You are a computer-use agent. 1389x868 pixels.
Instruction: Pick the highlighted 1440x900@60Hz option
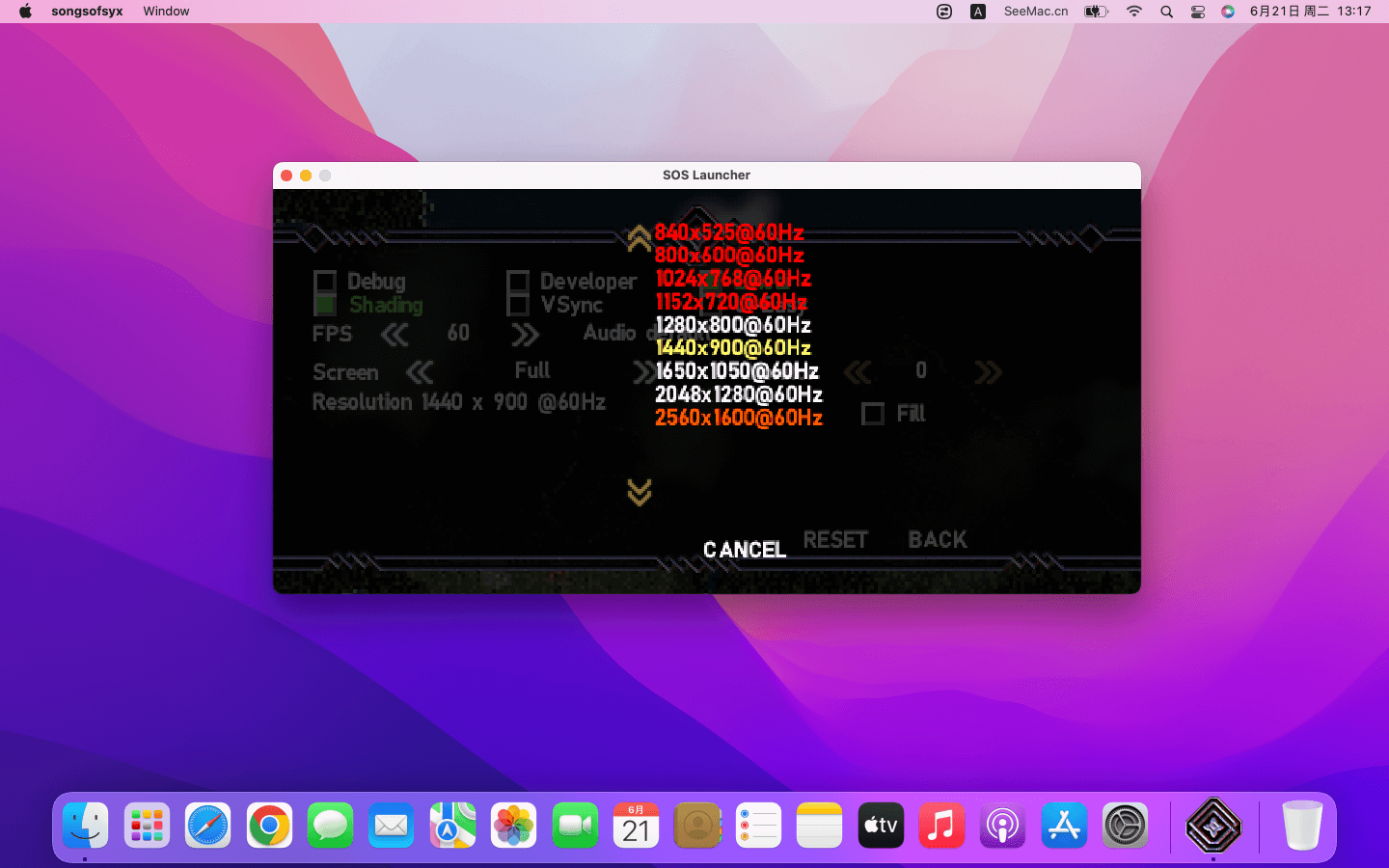[733, 348]
